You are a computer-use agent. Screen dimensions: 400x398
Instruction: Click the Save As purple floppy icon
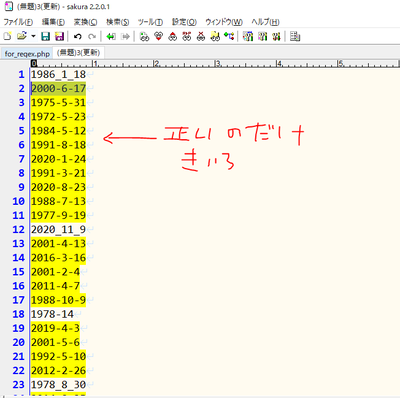[x=59, y=36]
